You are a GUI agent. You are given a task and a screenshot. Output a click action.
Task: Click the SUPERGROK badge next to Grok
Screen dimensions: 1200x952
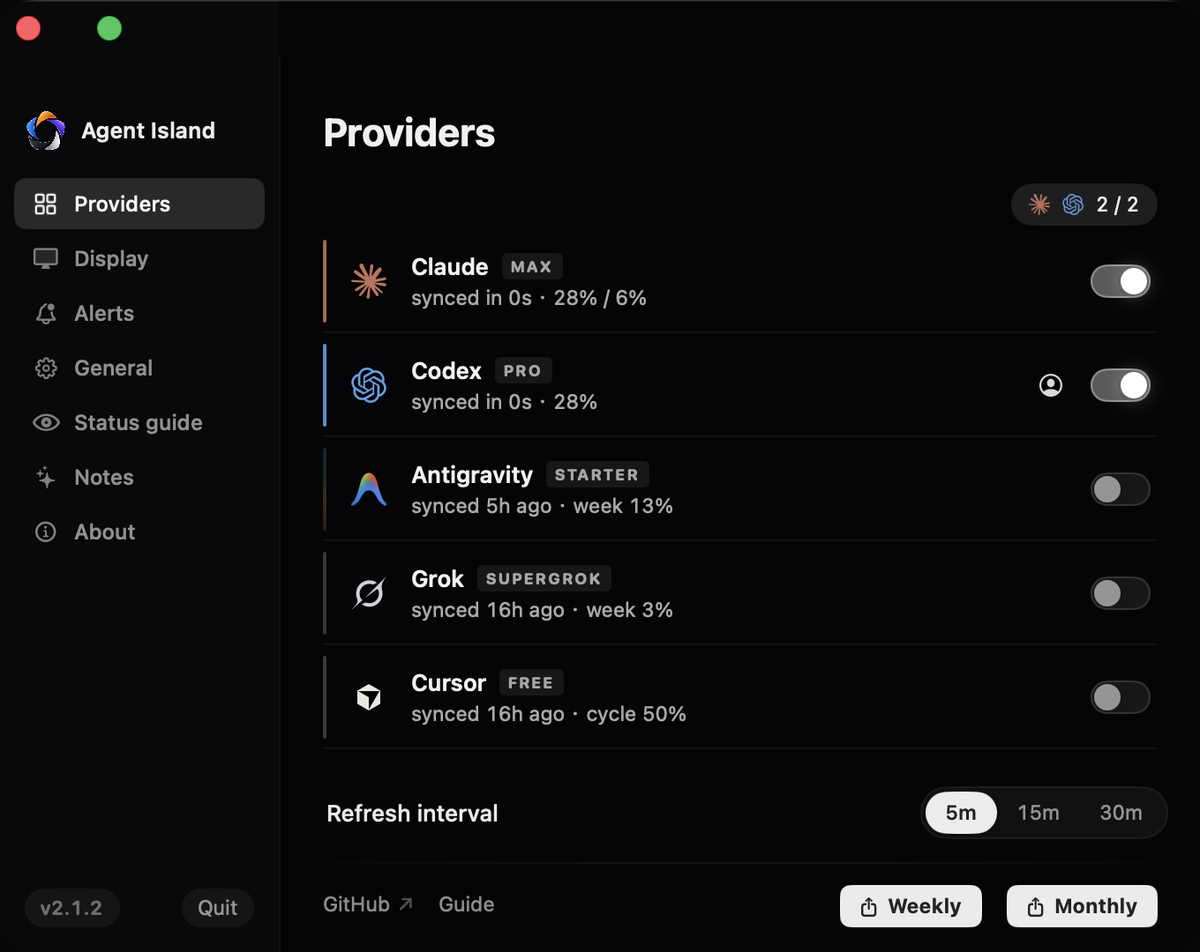coord(544,579)
